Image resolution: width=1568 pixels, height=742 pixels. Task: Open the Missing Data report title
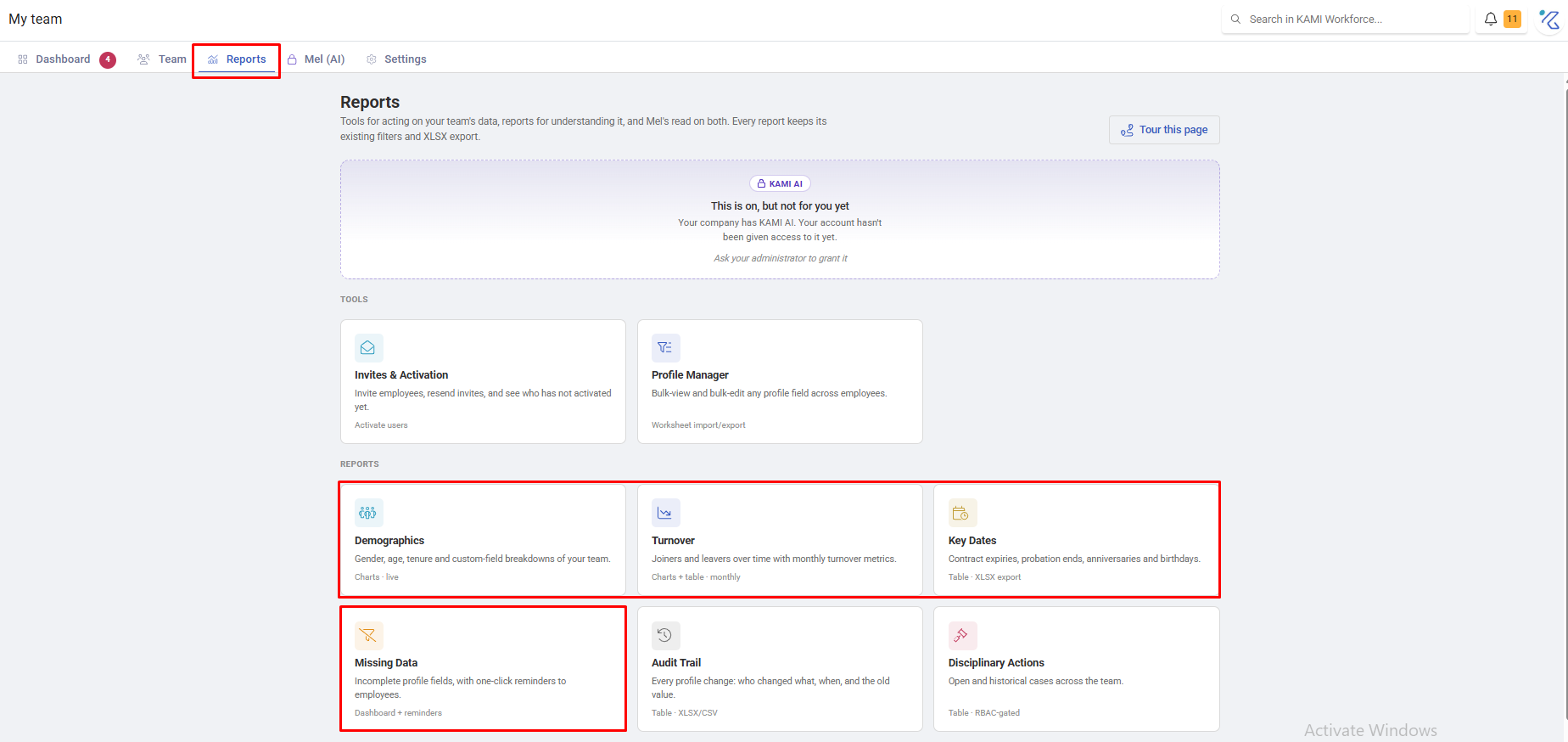(x=386, y=663)
